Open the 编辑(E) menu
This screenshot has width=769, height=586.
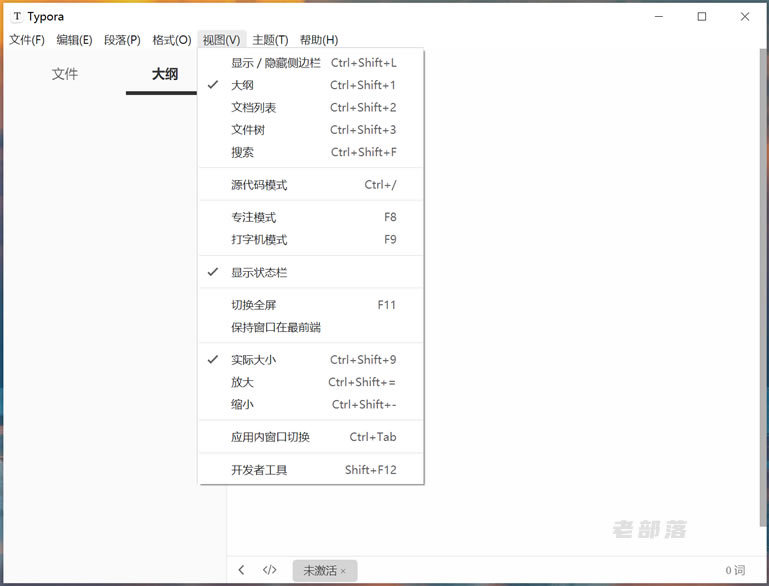(74, 40)
